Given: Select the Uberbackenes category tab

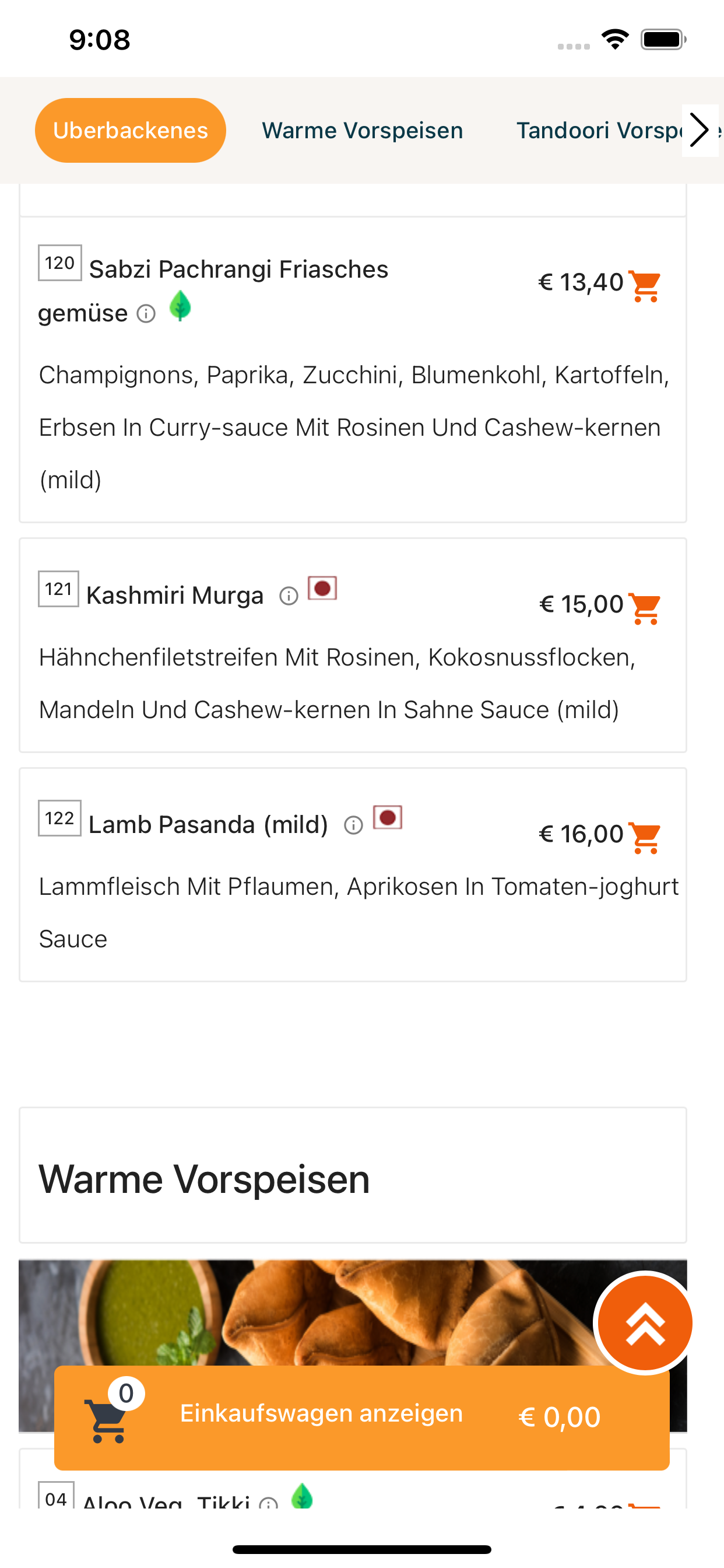Looking at the screenshot, I should 130,130.
